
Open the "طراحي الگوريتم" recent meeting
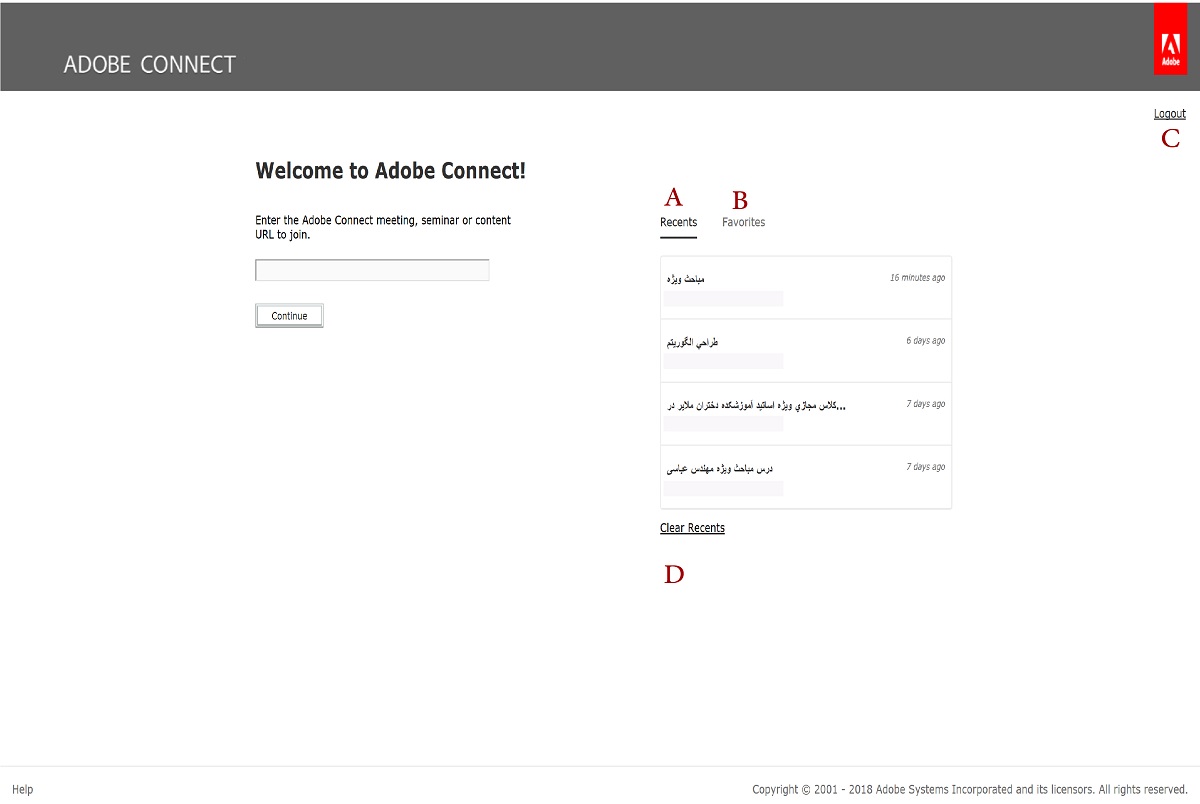coord(693,342)
